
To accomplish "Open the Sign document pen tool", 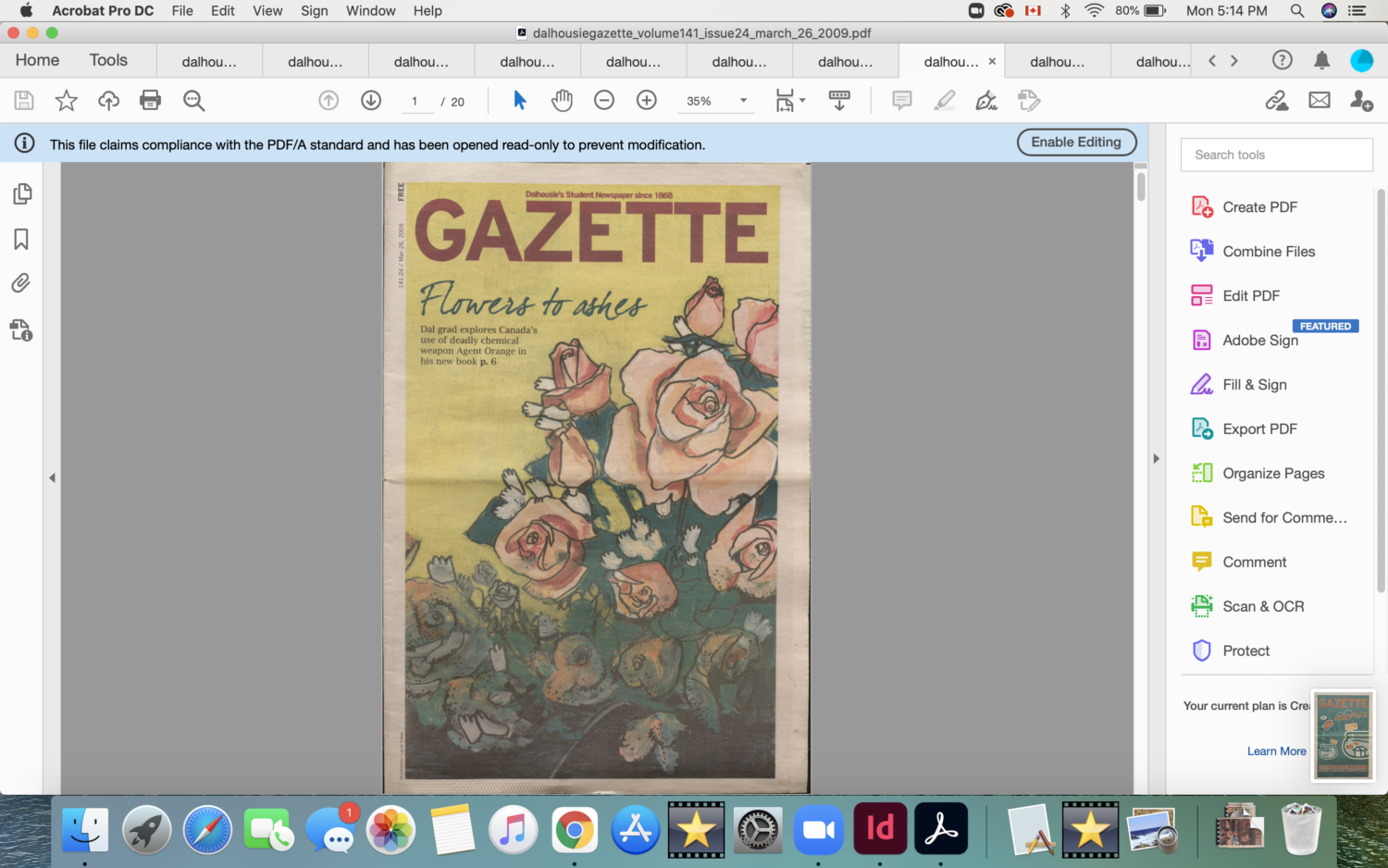I will pyautogui.click(x=986, y=100).
